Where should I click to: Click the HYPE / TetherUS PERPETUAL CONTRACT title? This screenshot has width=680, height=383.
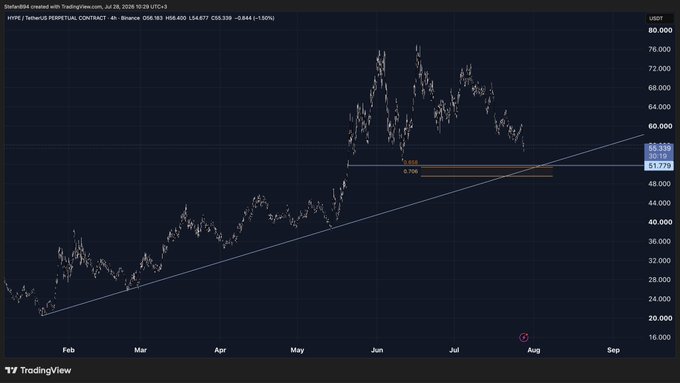click(x=57, y=18)
